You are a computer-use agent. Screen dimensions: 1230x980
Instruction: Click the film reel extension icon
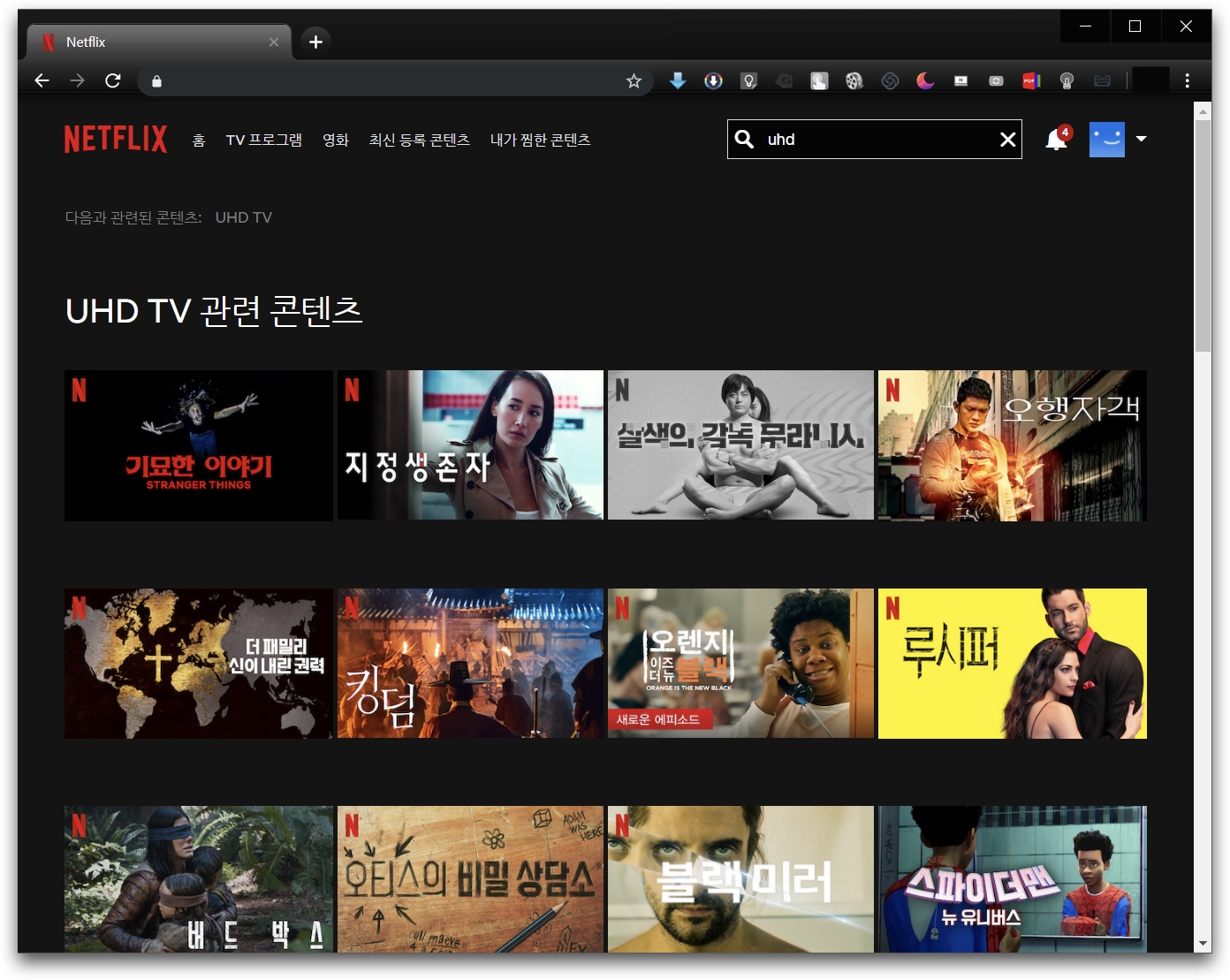tap(854, 81)
